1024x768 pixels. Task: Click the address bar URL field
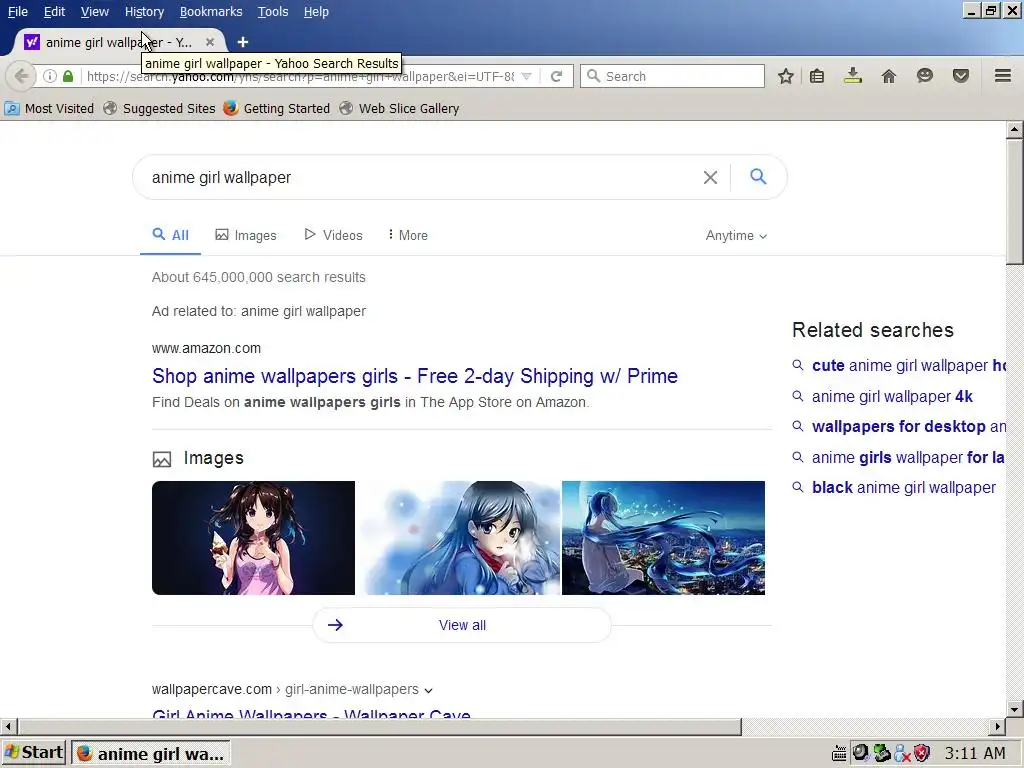[x=300, y=76]
